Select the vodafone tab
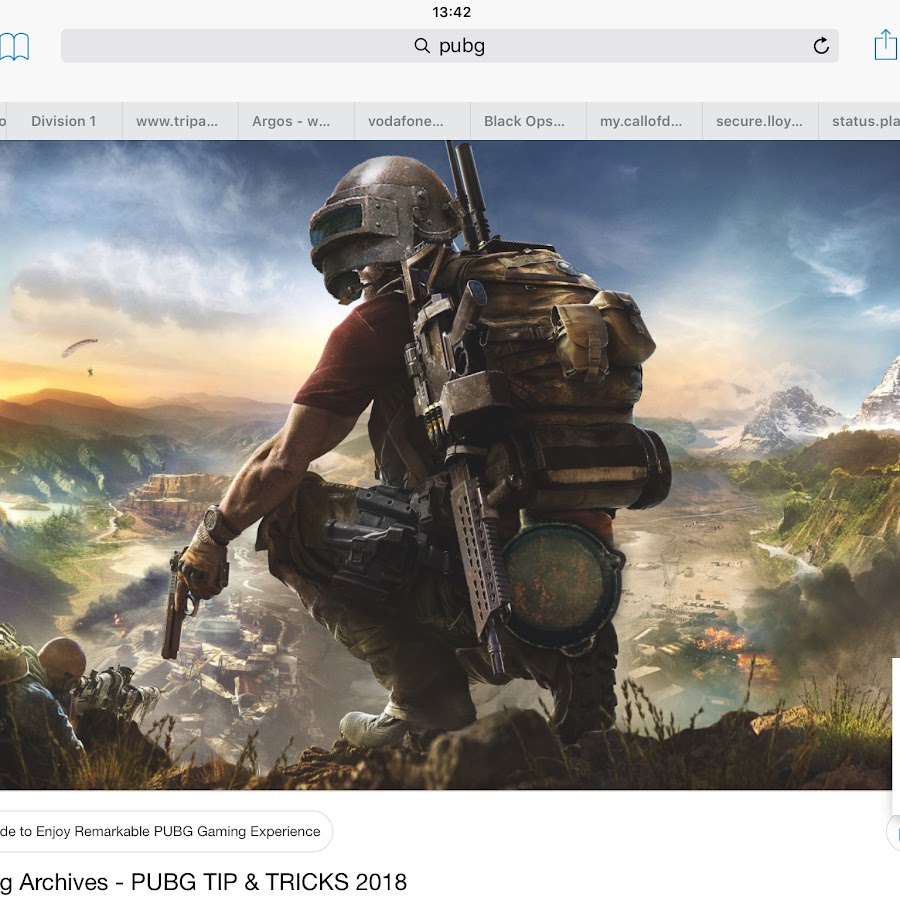Image resolution: width=900 pixels, height=900 pixels. pyautogui.click(x=406, y=121)
